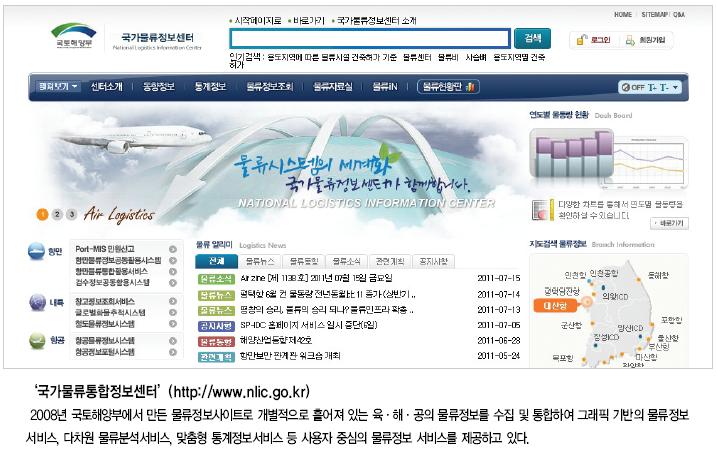Select 인천공항 on the map
Screen dimensions: 716x459
[x=604, y=273]
